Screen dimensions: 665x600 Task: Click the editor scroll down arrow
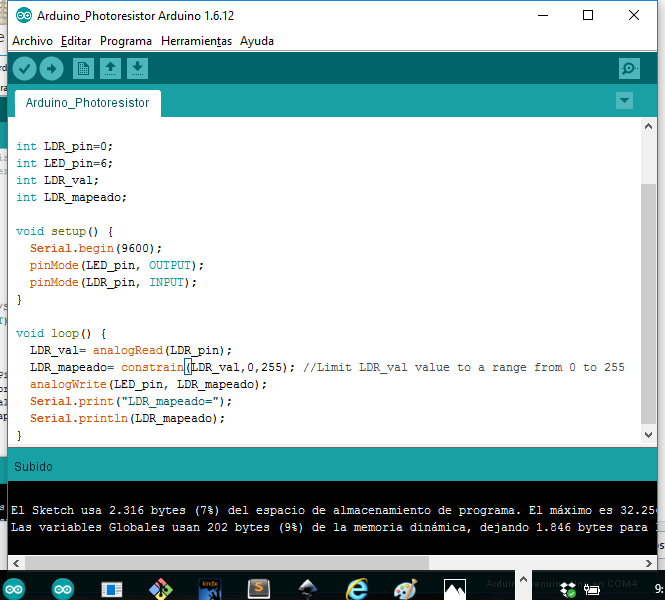(648, 435)
